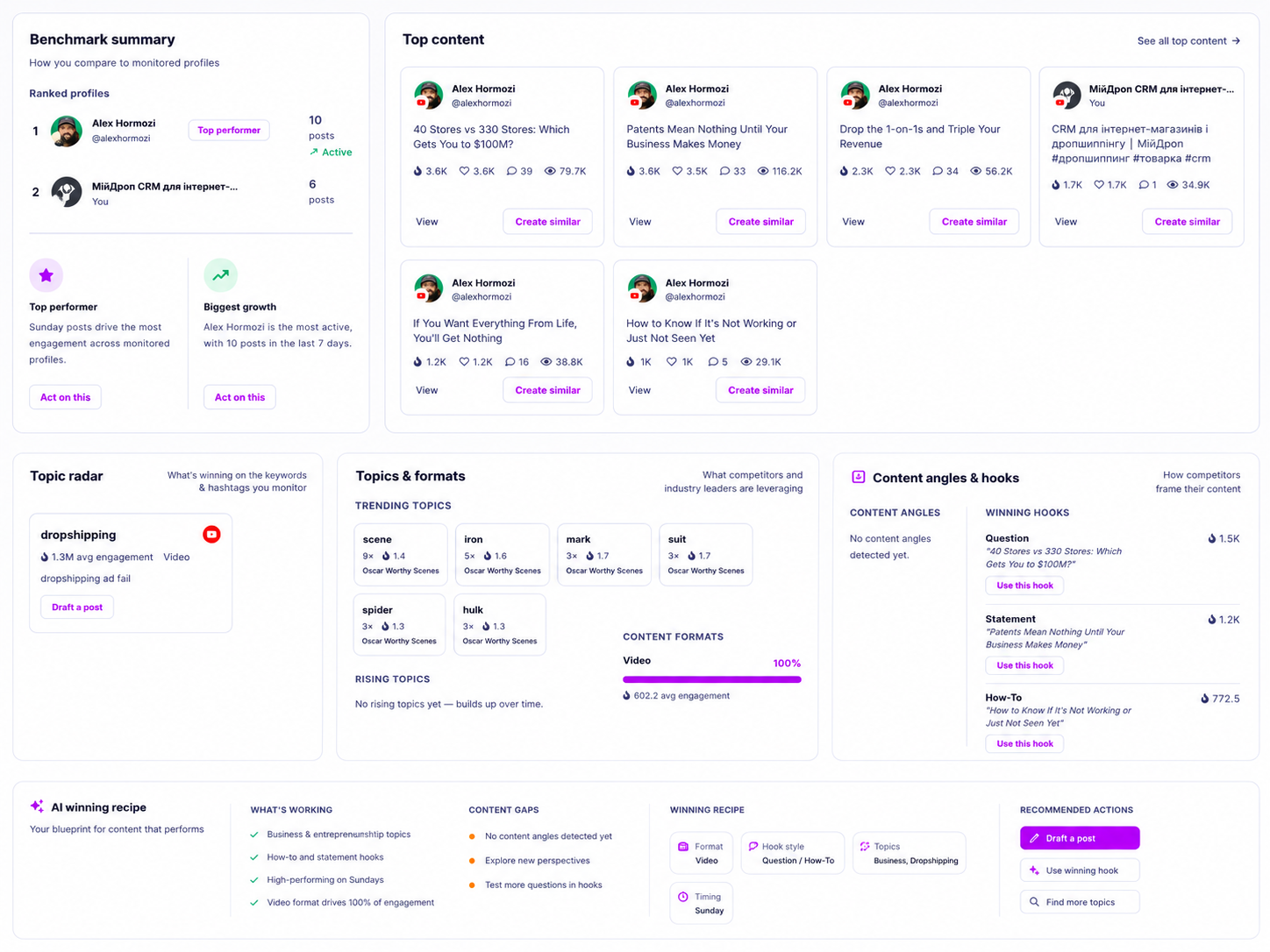The width and height of the screenshot is (1270, 952).
Task: Click 'Explore new perspectives' content gap
Action: point(537,861)
